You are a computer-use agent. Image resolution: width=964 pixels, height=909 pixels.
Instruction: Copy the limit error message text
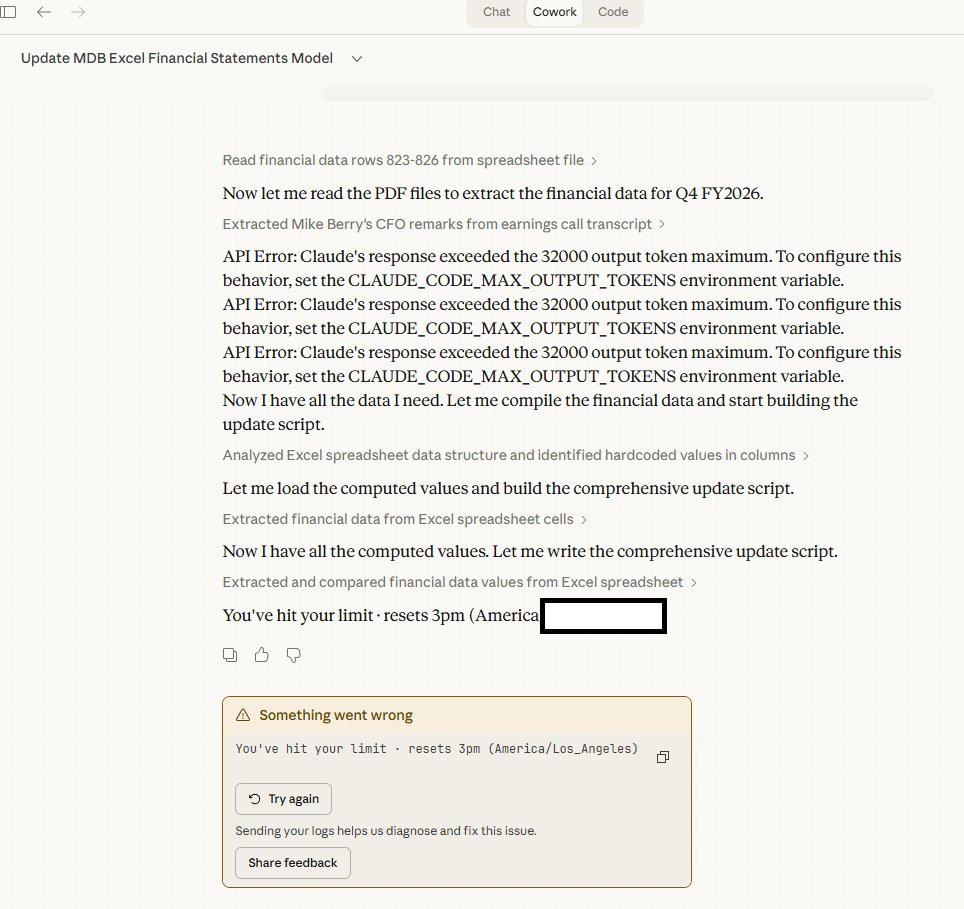pos(663,757)
